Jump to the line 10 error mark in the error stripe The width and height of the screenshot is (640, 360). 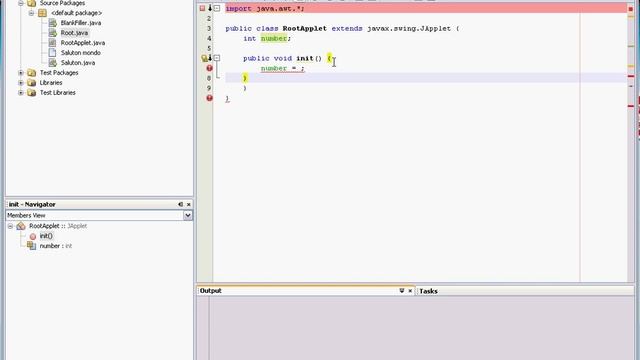631,106
